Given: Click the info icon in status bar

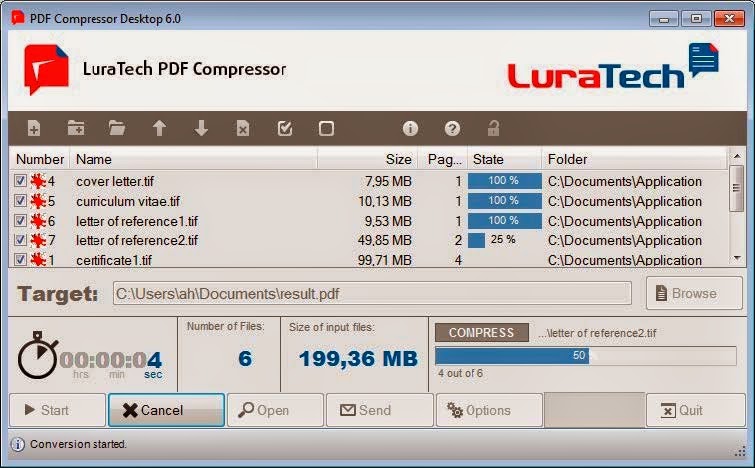Looking at the screenshot, I should click(x=18, y=444).
